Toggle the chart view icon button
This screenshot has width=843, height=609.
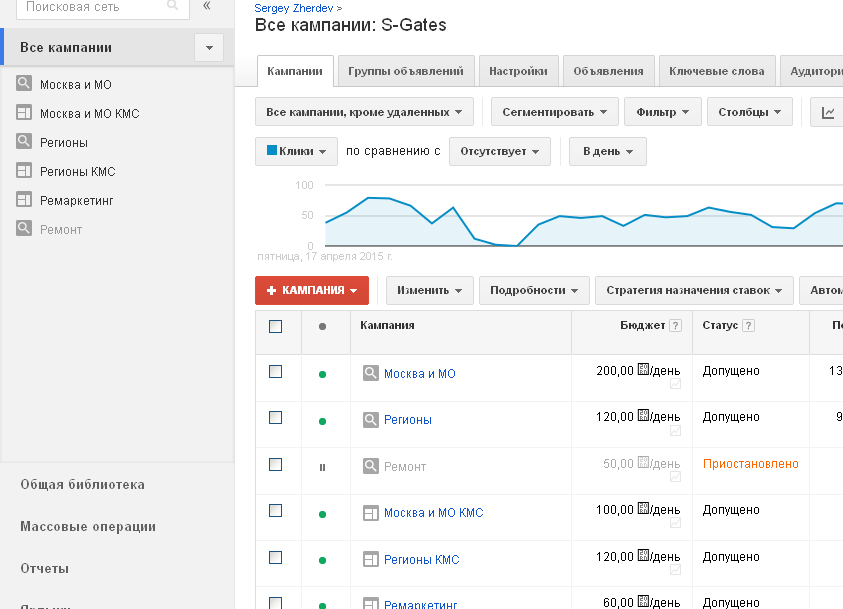[828, 112]
